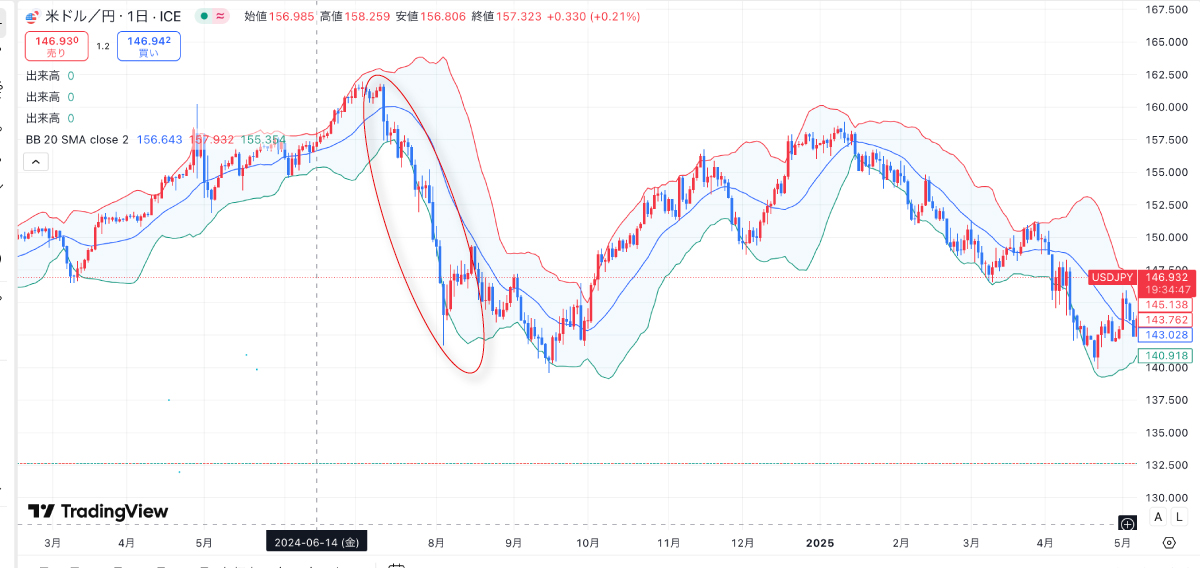Open symbol search via 米ドル／円 title
Image resolution: width=1200 pixels, height=568 pixels.
[x=80, y=16]
